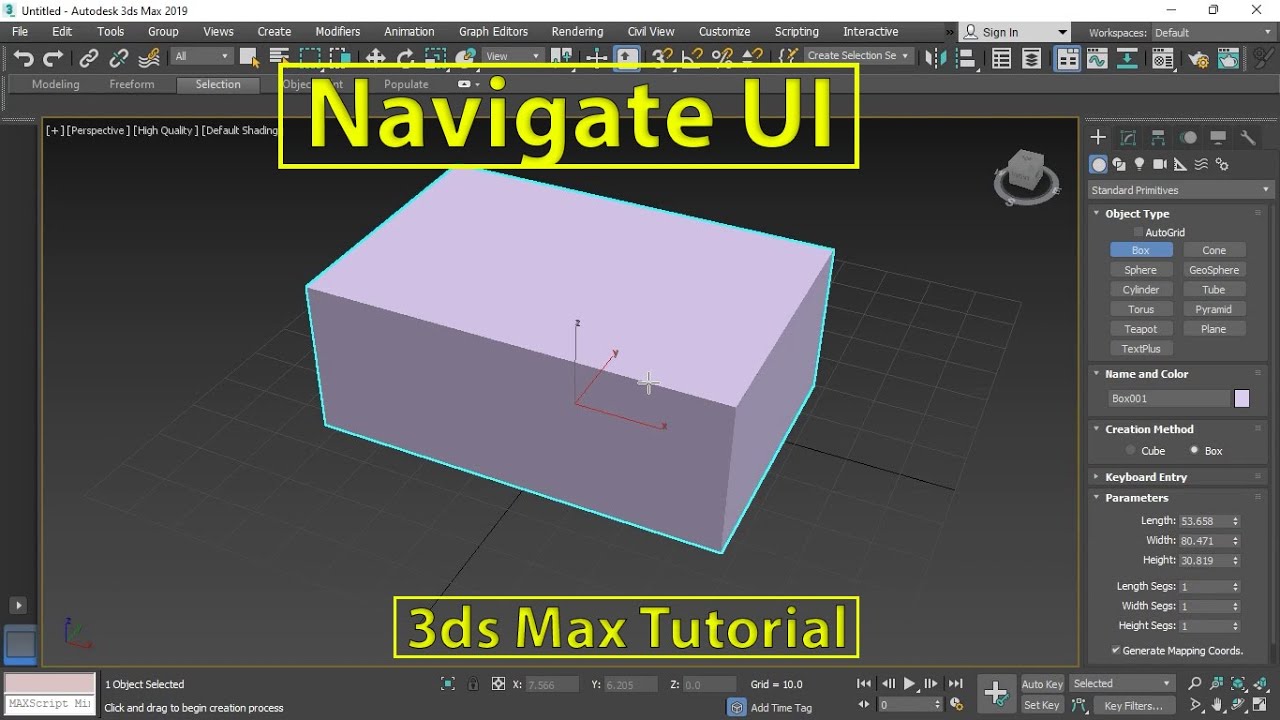The image size is (1280, 720).
Task: Select the Cube creation method radio
Action: click(1131, 450)
